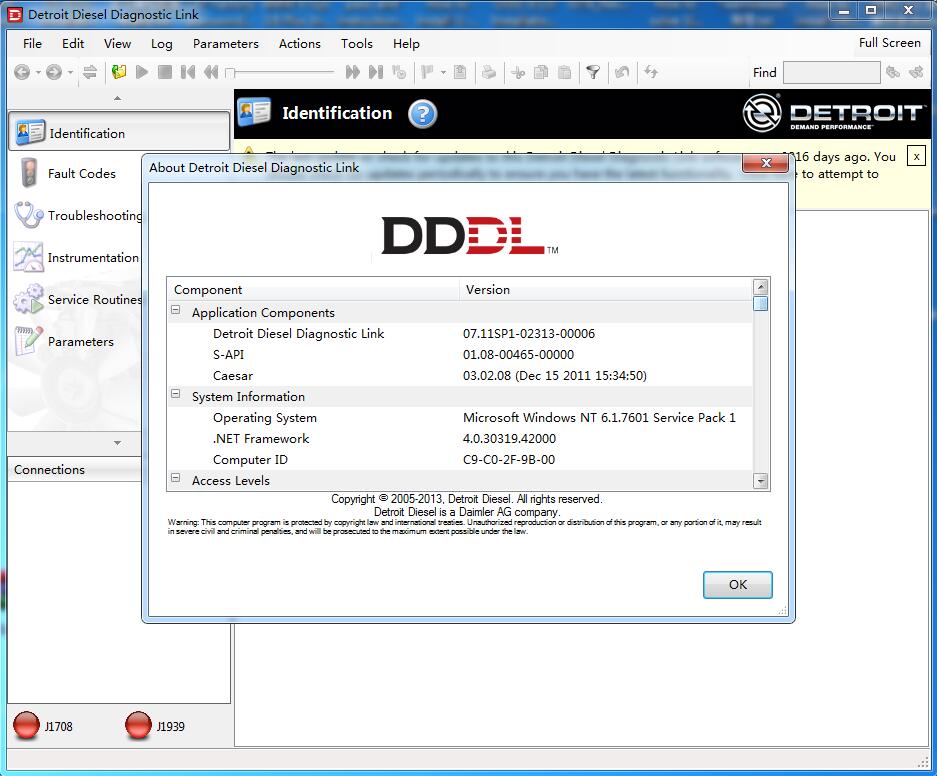Dismiss the yellow update notice with x

coord(916,156)
